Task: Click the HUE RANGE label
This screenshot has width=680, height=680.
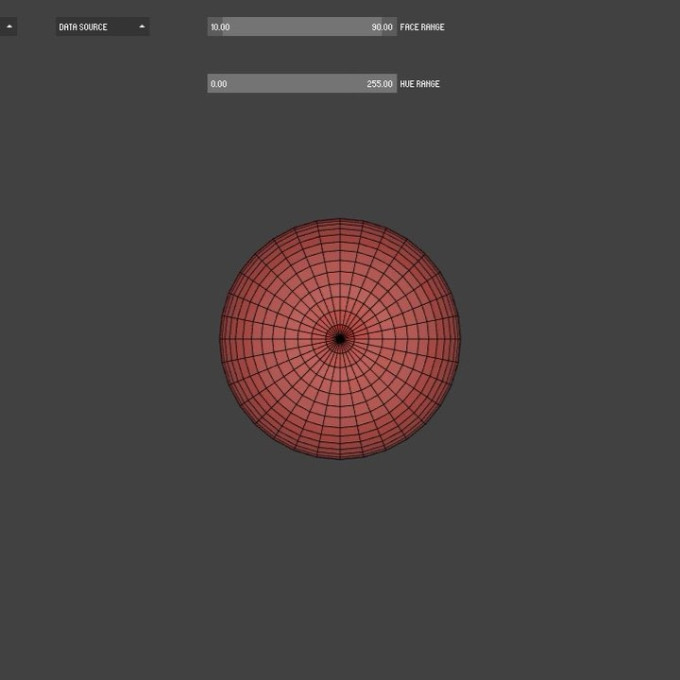Action: point(420,84)
